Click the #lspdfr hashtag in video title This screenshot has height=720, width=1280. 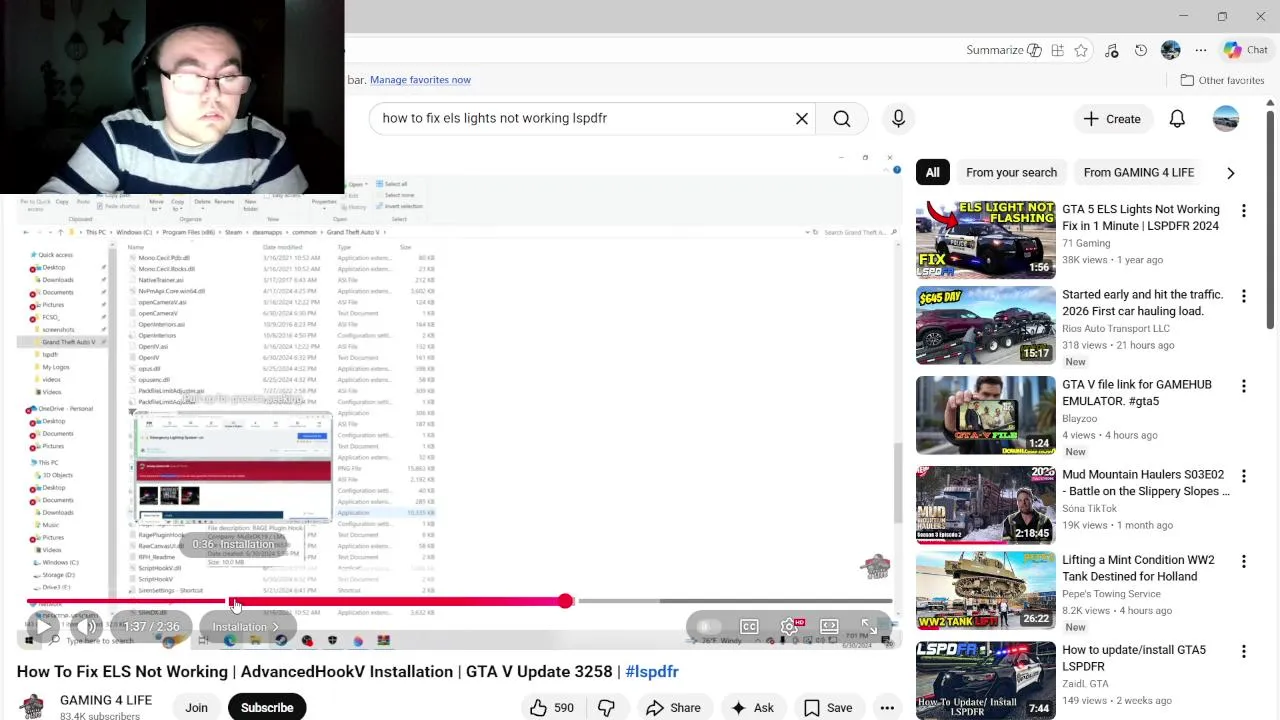pos(651,671)
